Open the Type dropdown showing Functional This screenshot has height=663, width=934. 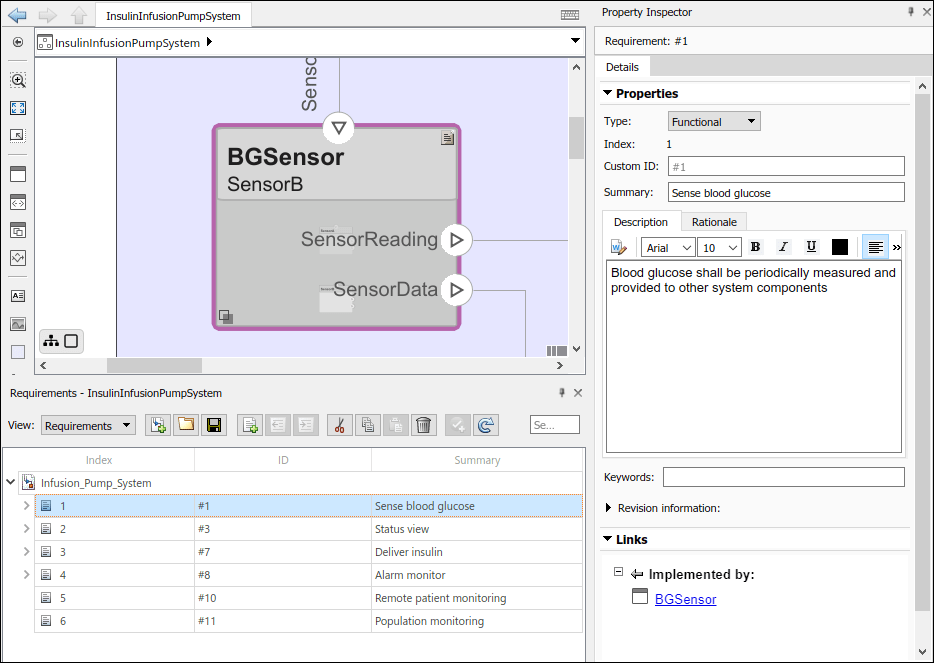(x=713, y=120)
